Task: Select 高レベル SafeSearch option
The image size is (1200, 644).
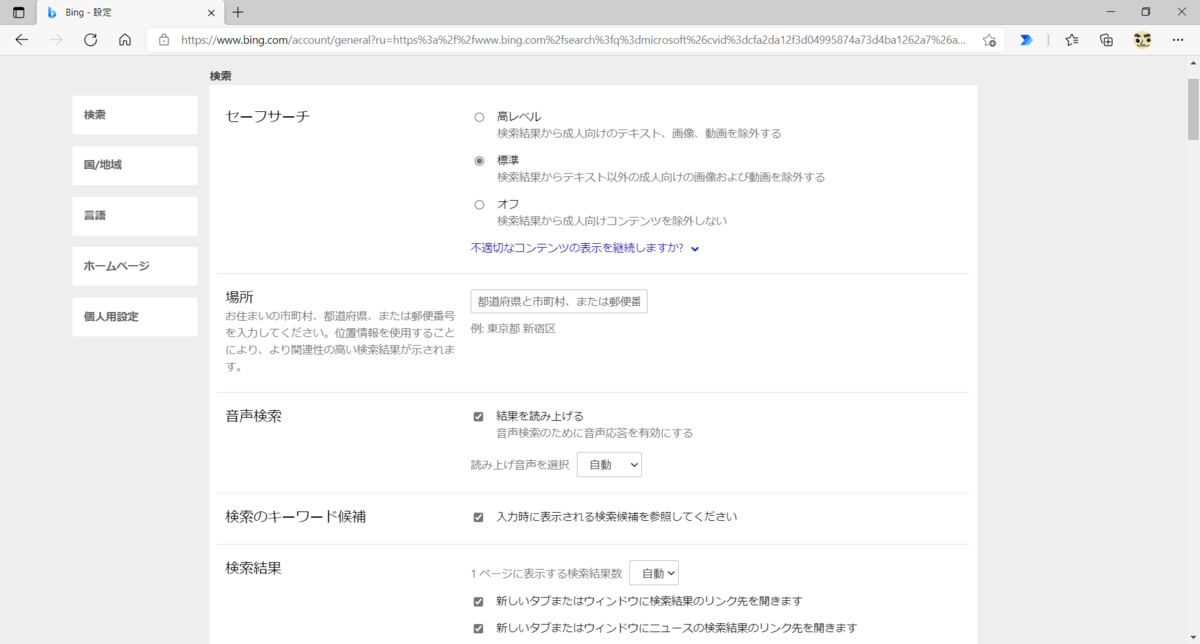Action: [479, 117]
